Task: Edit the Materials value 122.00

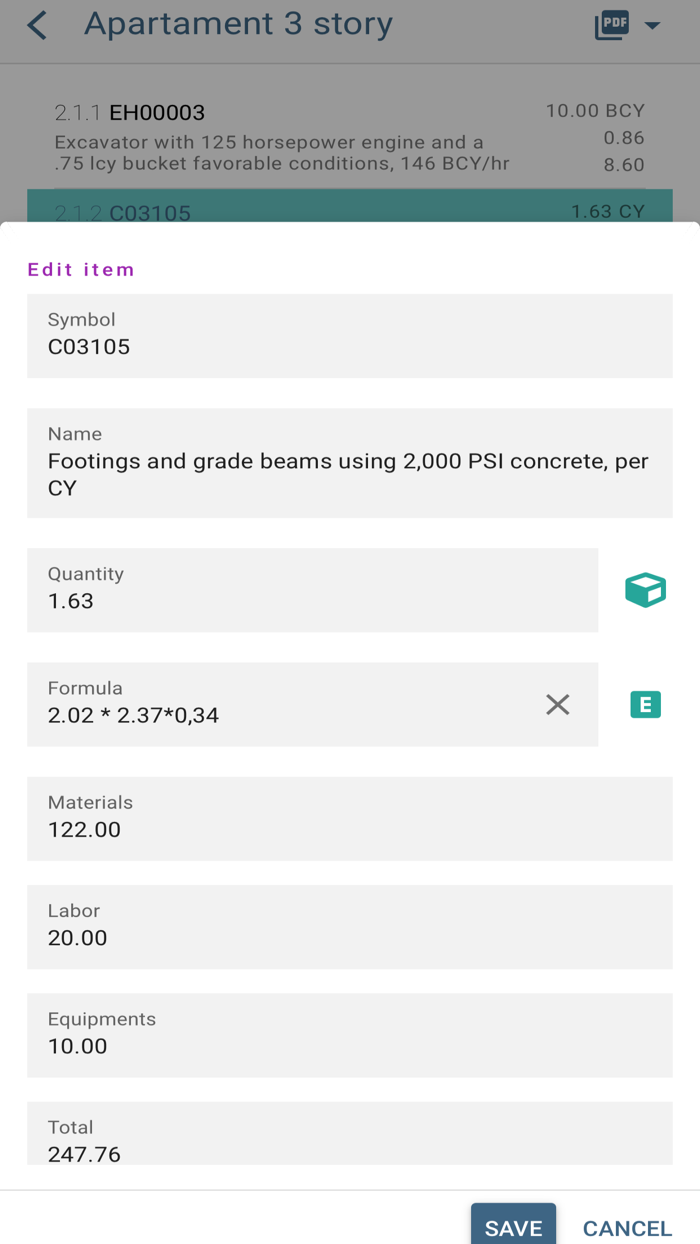Action: click(350, 817)
